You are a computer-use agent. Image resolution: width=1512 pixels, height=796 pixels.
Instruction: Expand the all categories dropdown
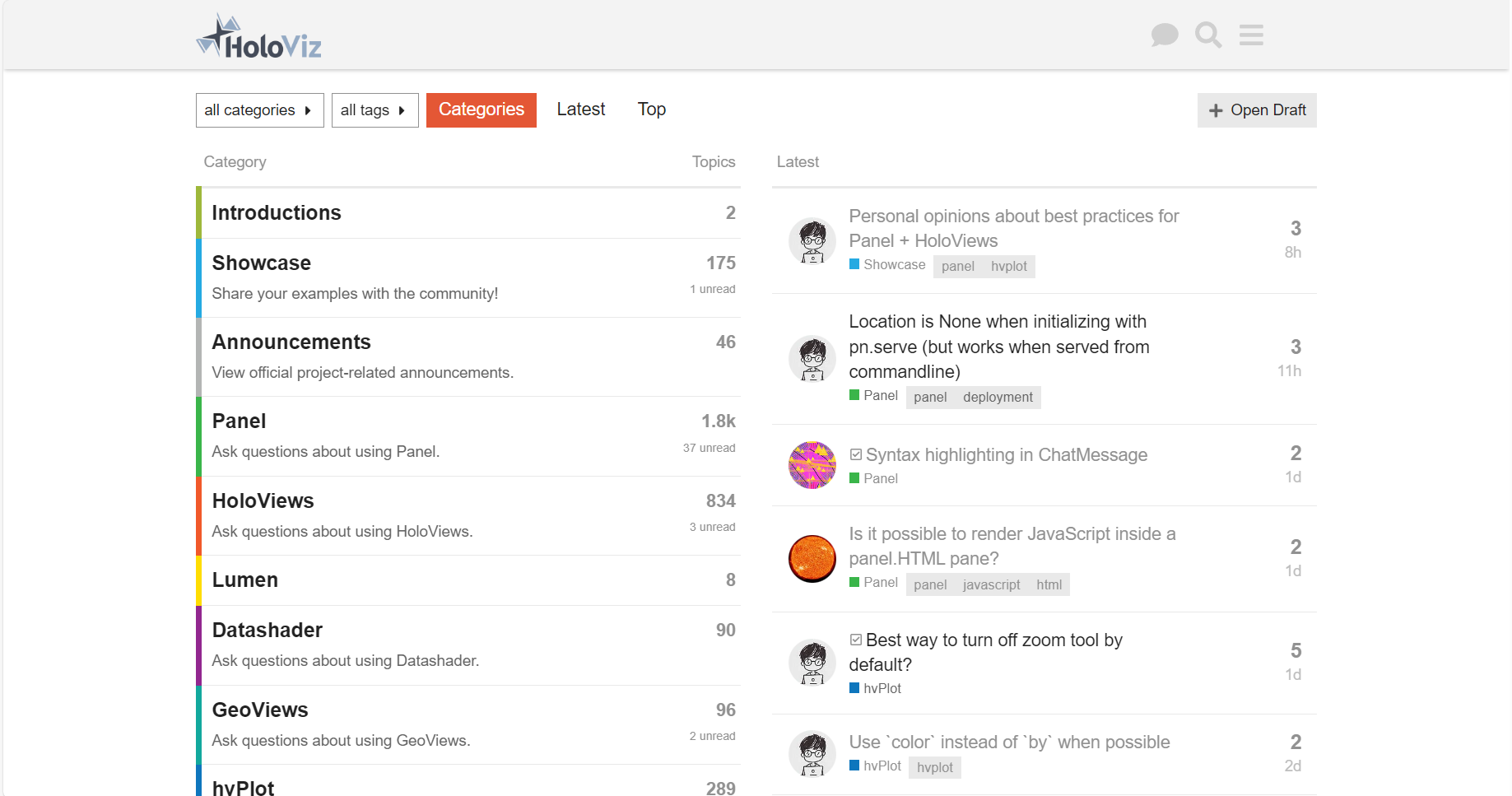tap(259, 110)
